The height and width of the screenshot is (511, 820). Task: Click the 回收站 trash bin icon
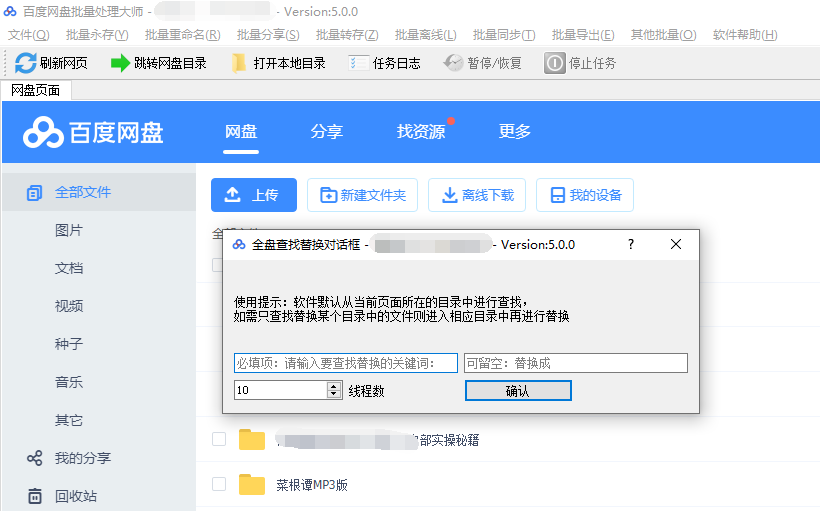(x=35, y=496)
